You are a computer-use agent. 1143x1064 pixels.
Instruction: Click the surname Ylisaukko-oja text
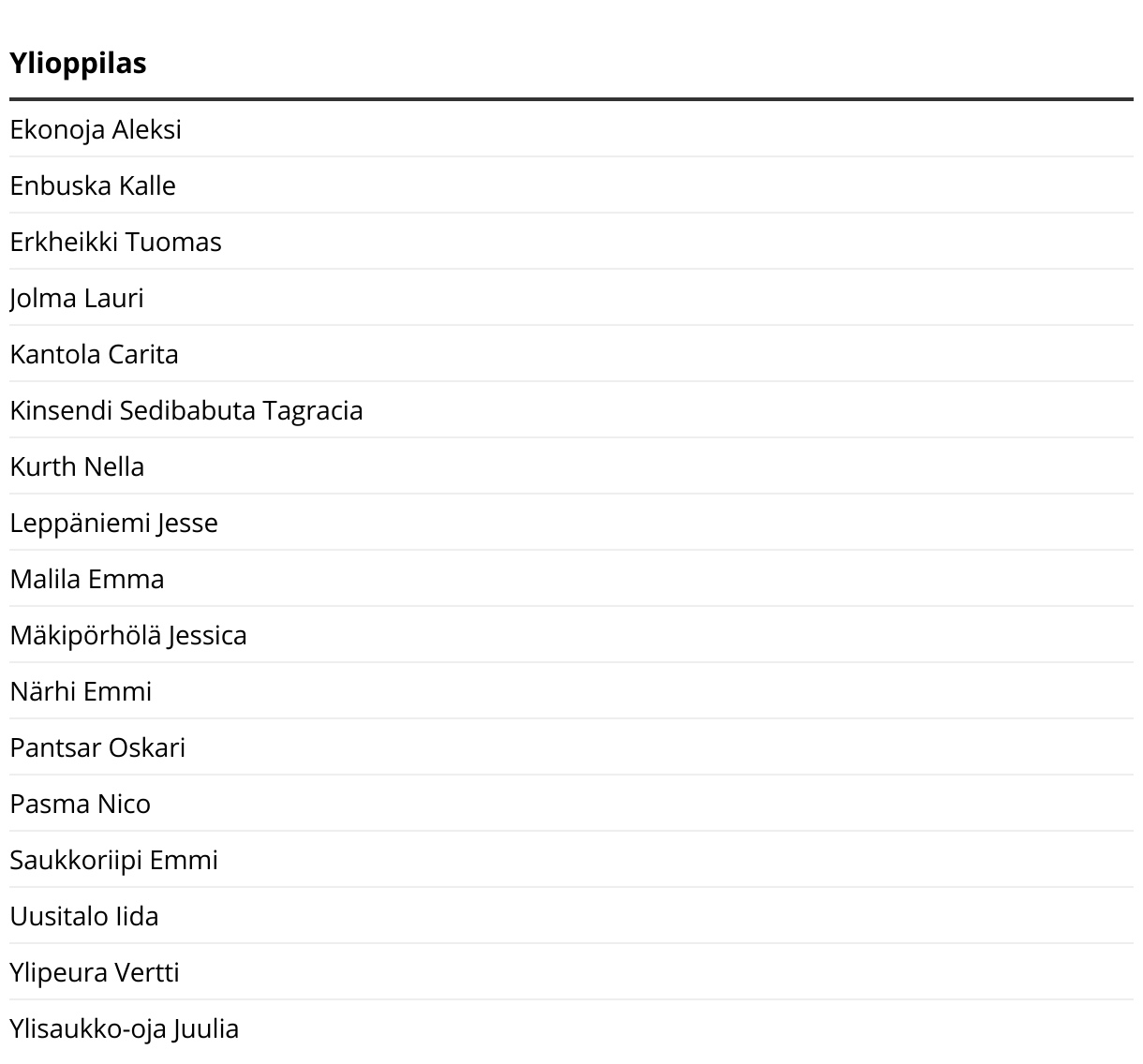tap(87, 1028)
